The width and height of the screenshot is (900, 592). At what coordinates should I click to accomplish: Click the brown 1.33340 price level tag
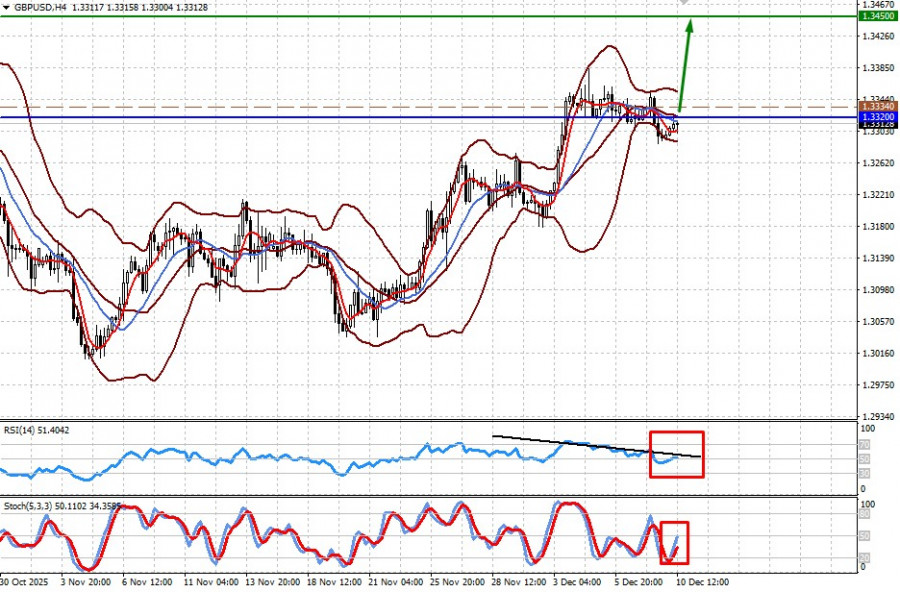click(878, 107)
